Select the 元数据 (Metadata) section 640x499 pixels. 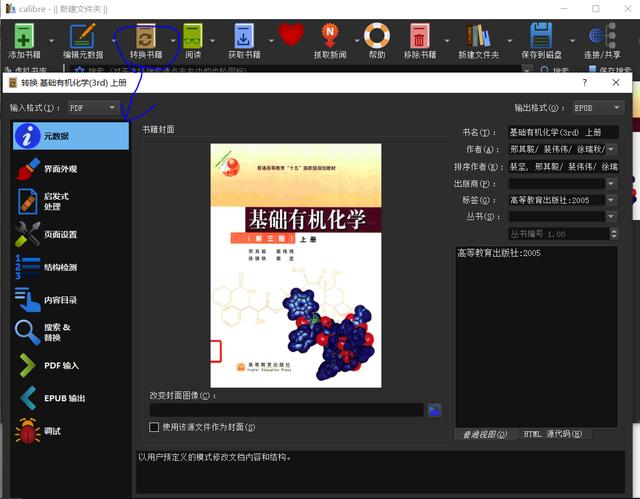tap(71, 136)
